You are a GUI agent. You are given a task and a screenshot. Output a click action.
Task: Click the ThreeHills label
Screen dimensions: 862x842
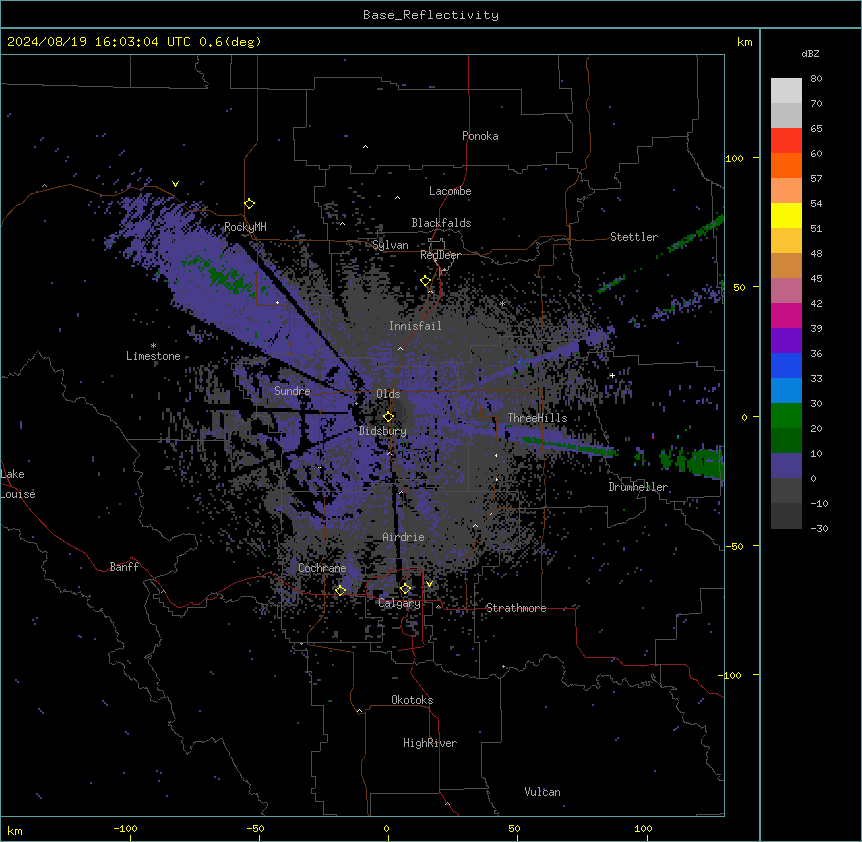pos(537,418)
